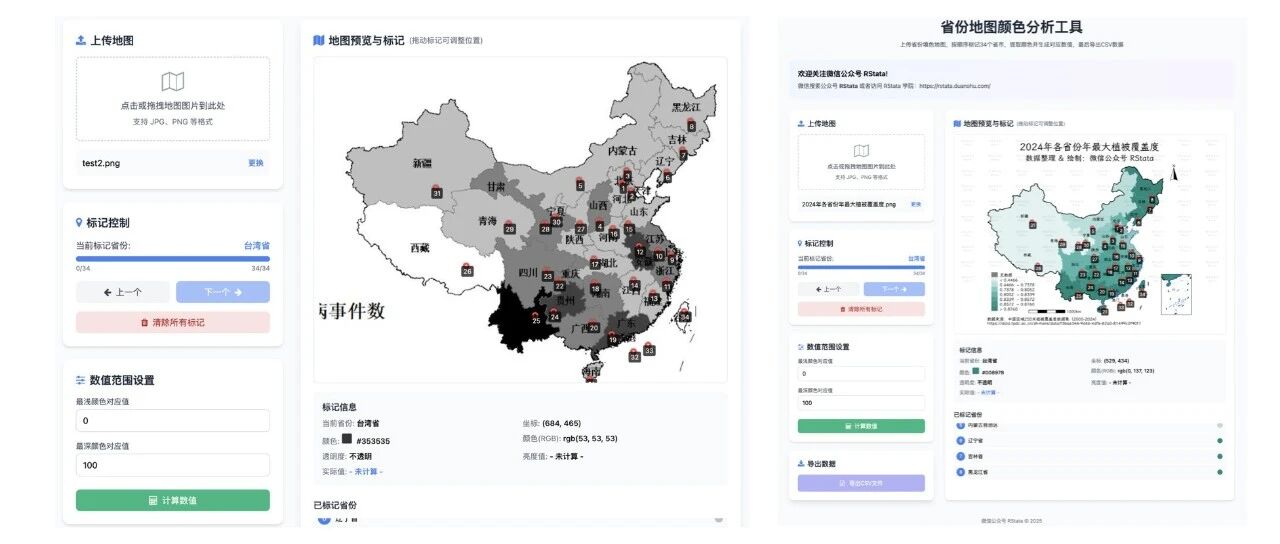Select the 内蒙古自治区 row in 已标记省份 list
Screen dimensions: 1280x544
coord(1091,426)
